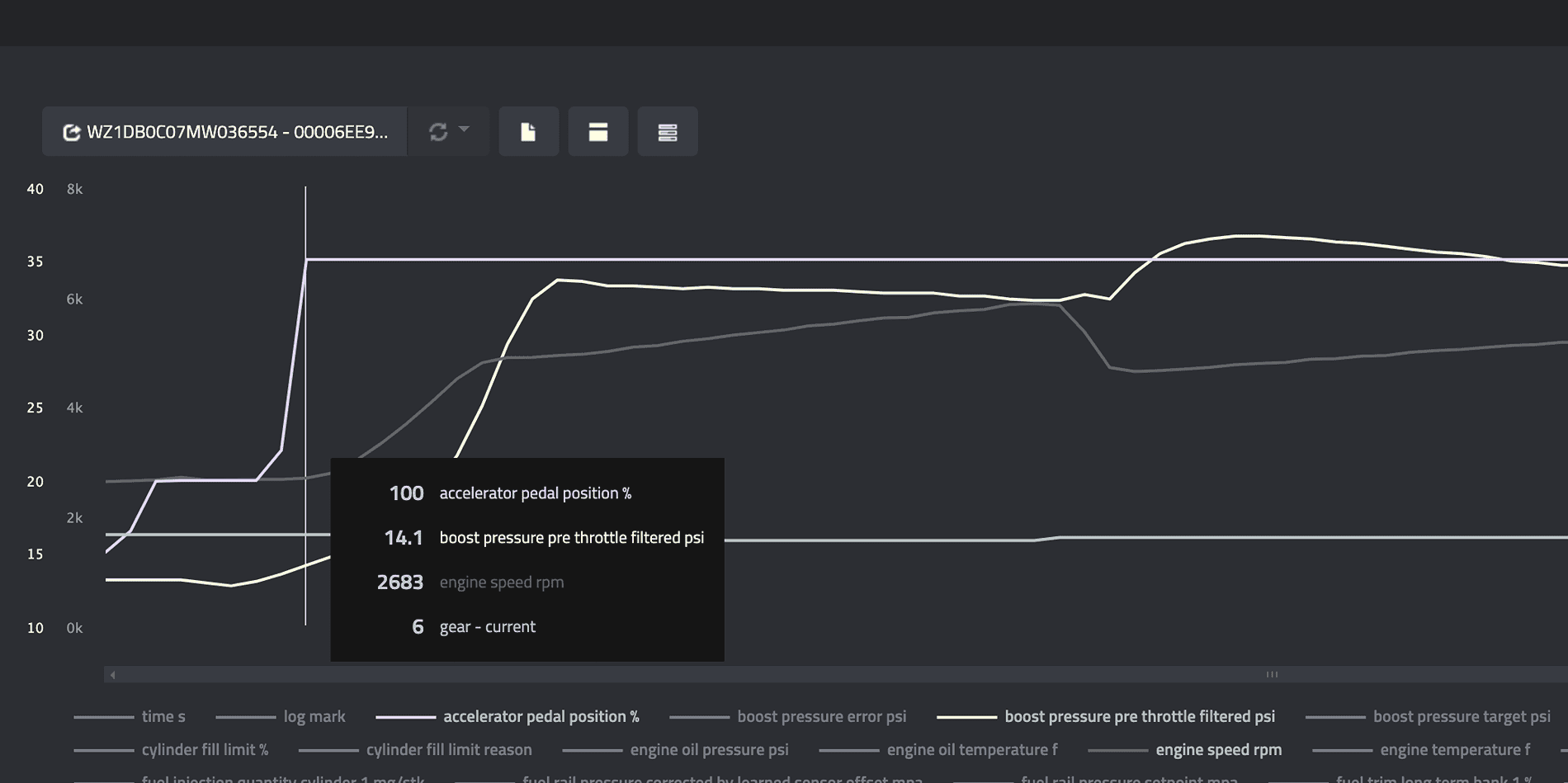Select the split two-pane layout icon
The width and height of the screenshot is (1568, 783).
click(x=598, y=132)
